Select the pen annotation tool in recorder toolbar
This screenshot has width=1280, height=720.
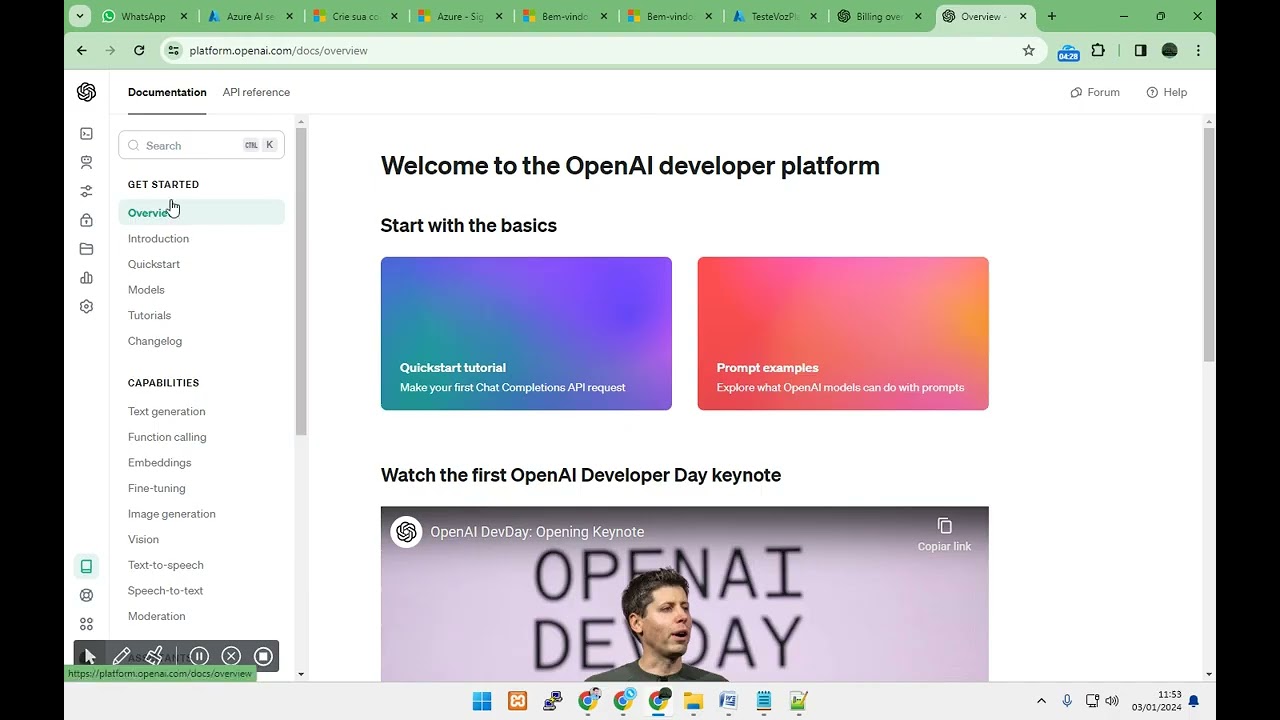[x=121, y=656]
